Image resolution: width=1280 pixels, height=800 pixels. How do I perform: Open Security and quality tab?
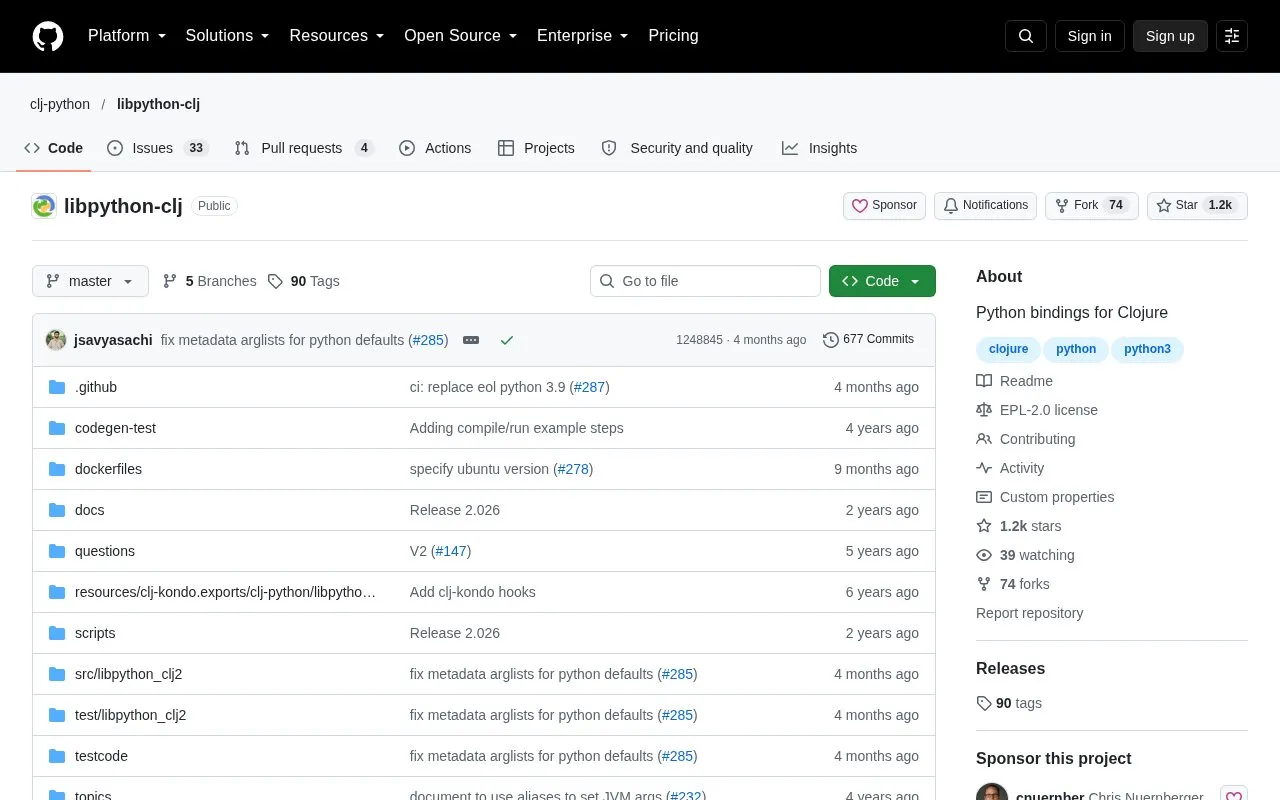pos(677,148)
